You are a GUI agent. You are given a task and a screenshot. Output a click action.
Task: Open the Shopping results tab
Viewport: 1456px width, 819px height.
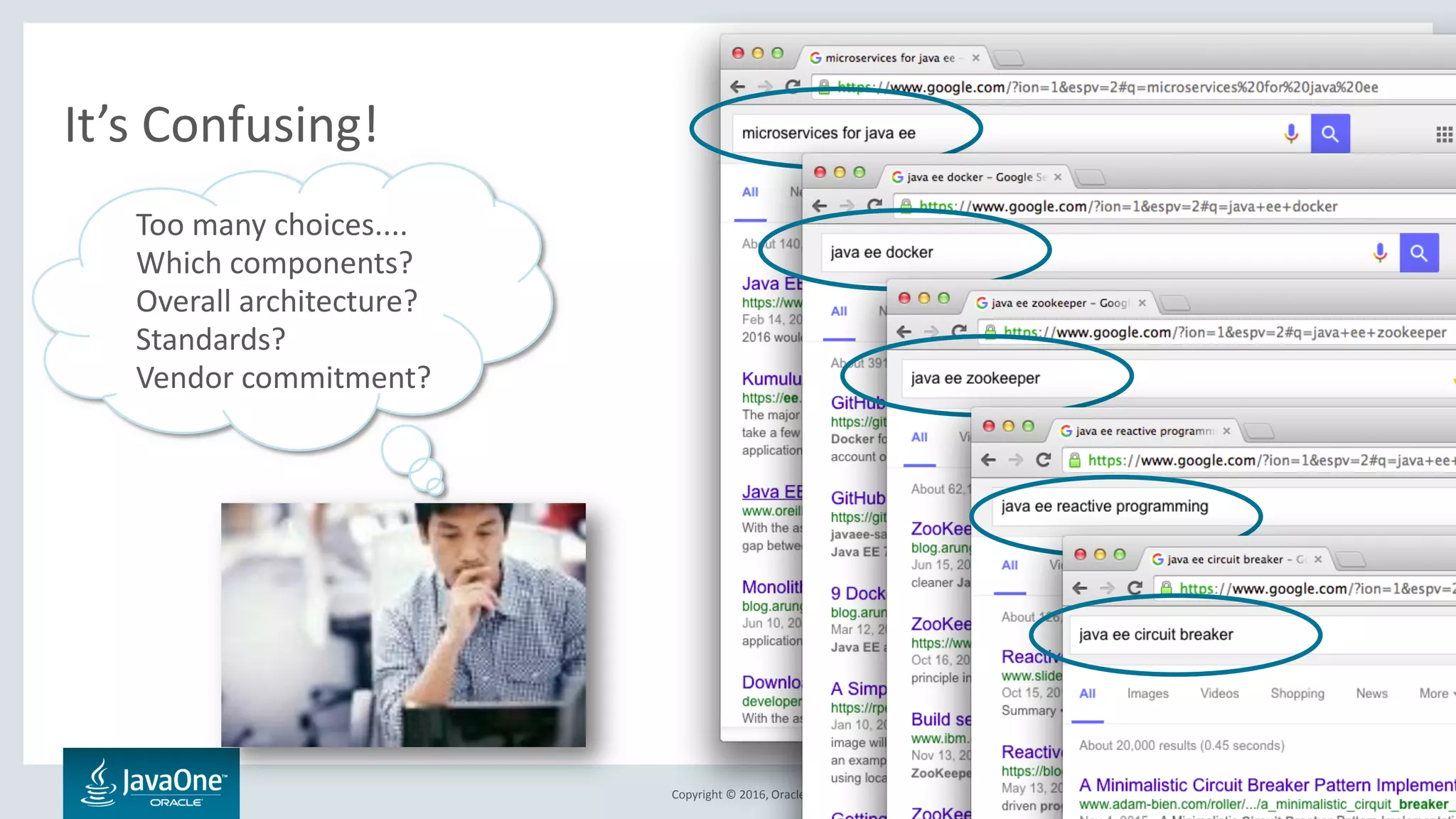point(1297,693)
